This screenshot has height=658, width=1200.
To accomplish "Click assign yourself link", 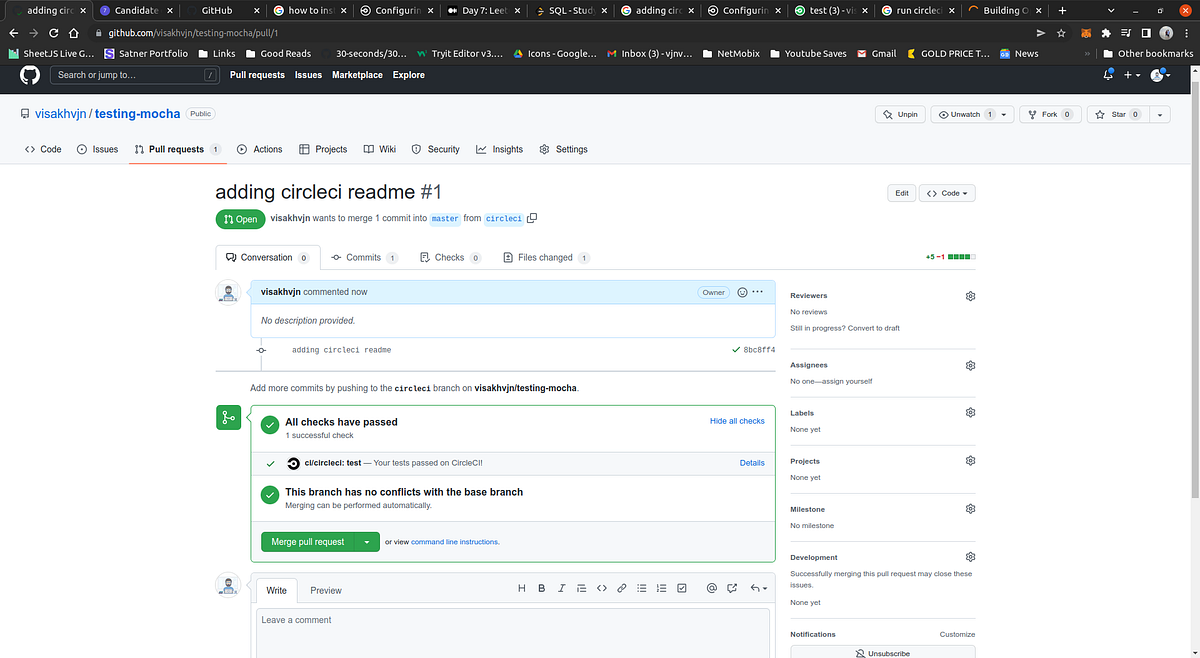I will [x=845, y=381].
